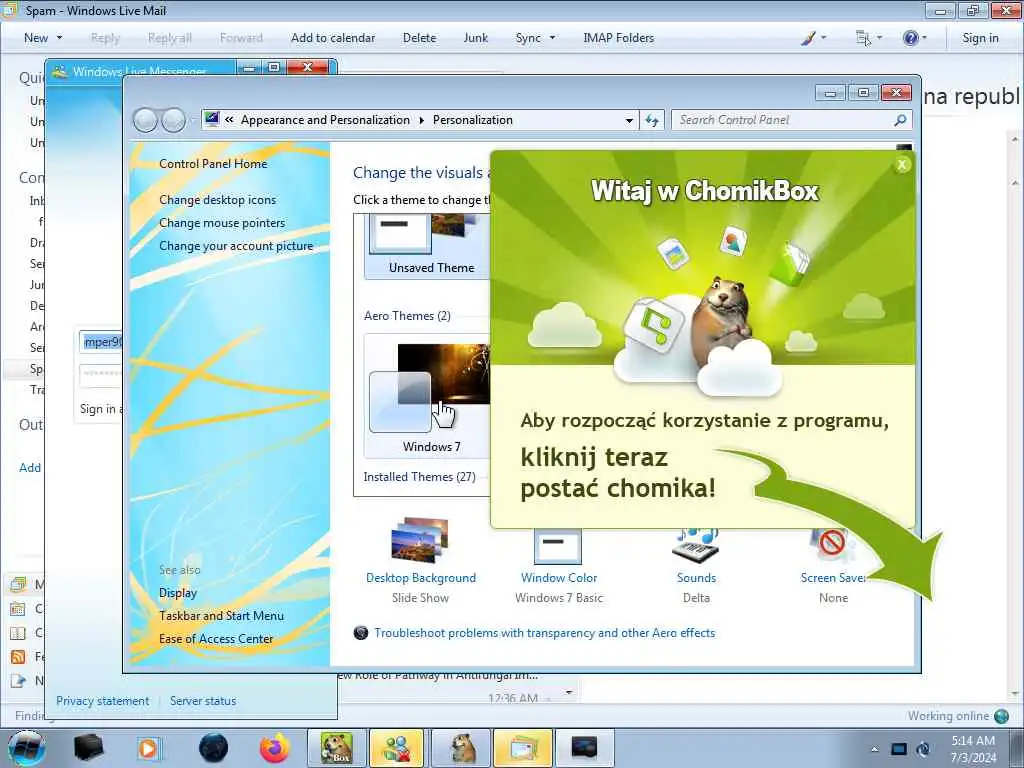Viewport: 1024px width, 768px height.
Task: Click IMAP Folders in Windows Live Mail
Action: 618,38
